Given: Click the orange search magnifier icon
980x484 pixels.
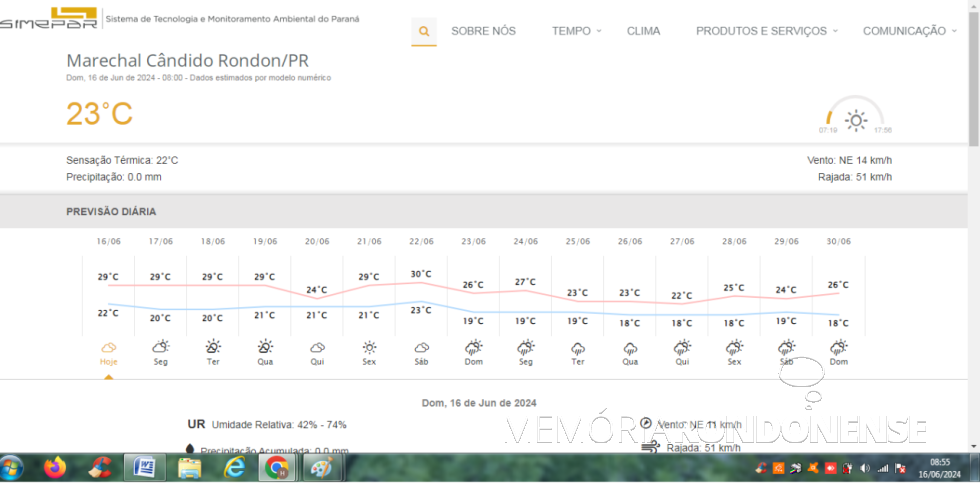Looking at the screenshot, I should coord(424,31).
